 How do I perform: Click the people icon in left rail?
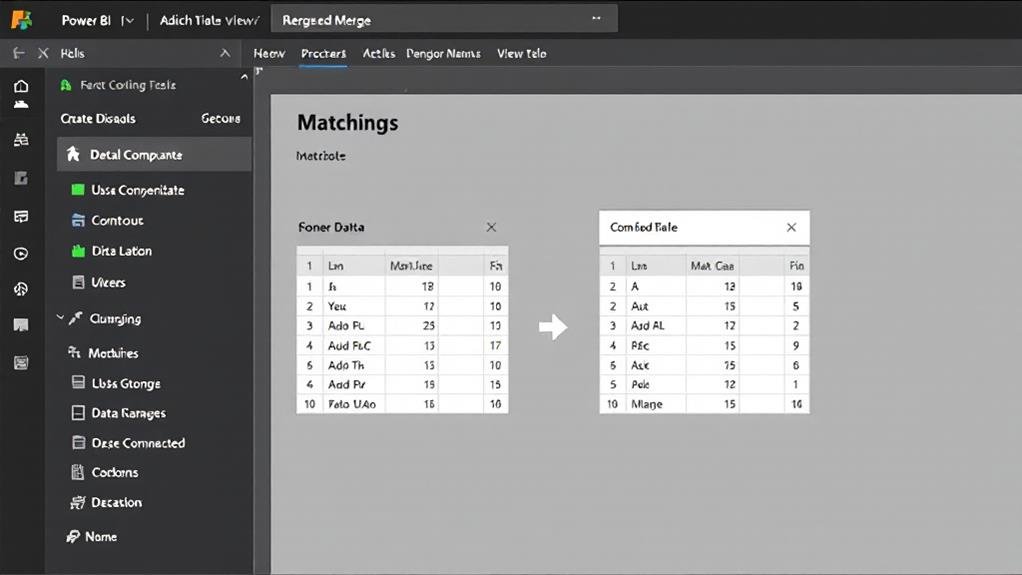point(21,140)
